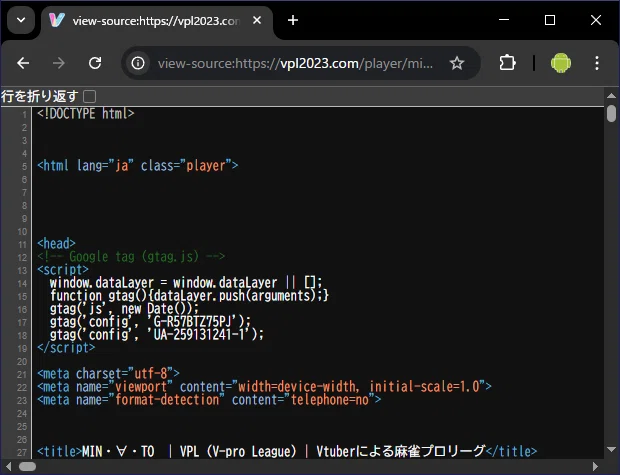Open the Chrome three-dot menu

[x=597, y=63]
